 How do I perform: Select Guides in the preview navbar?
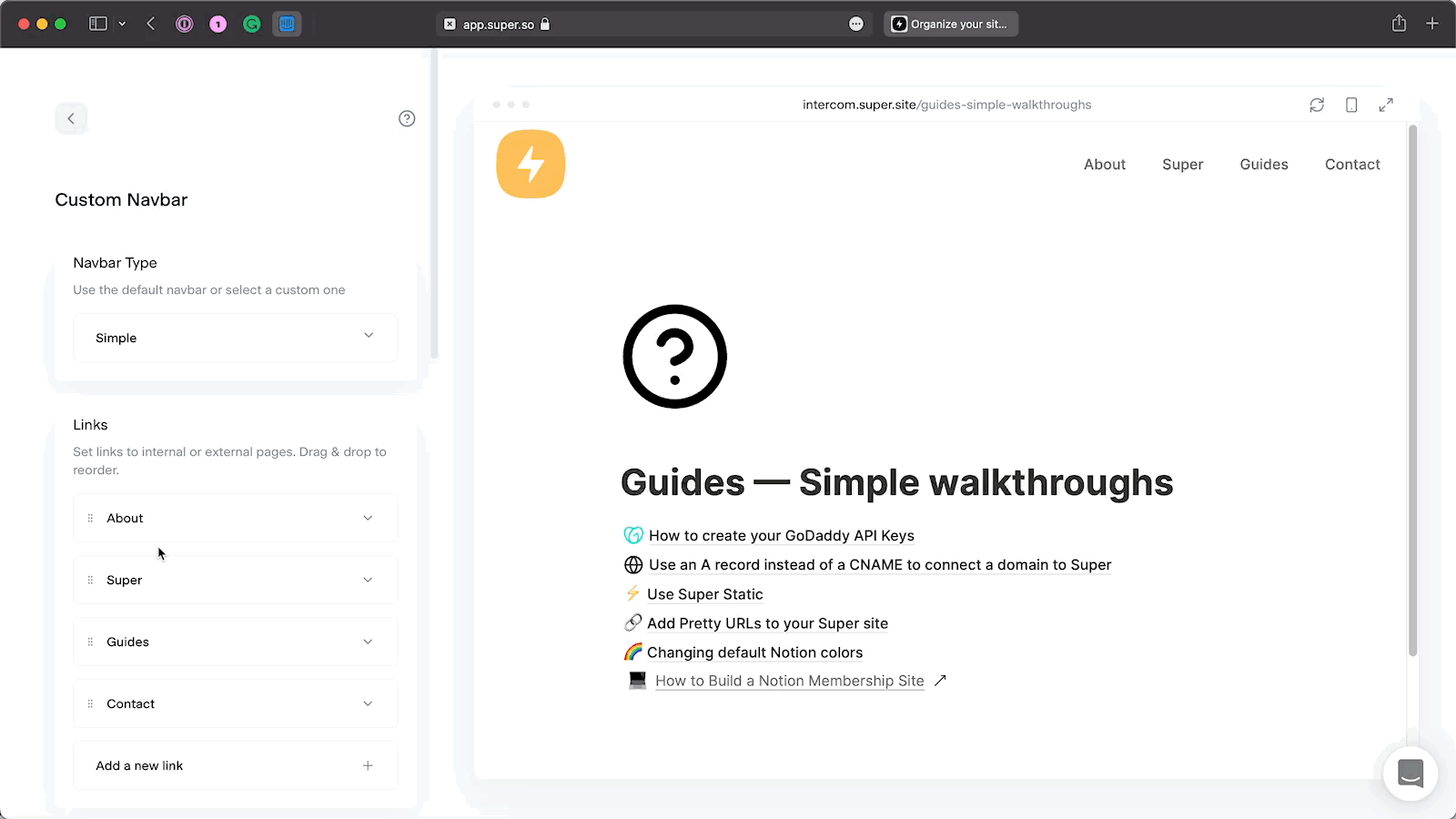pos(1264,165)
